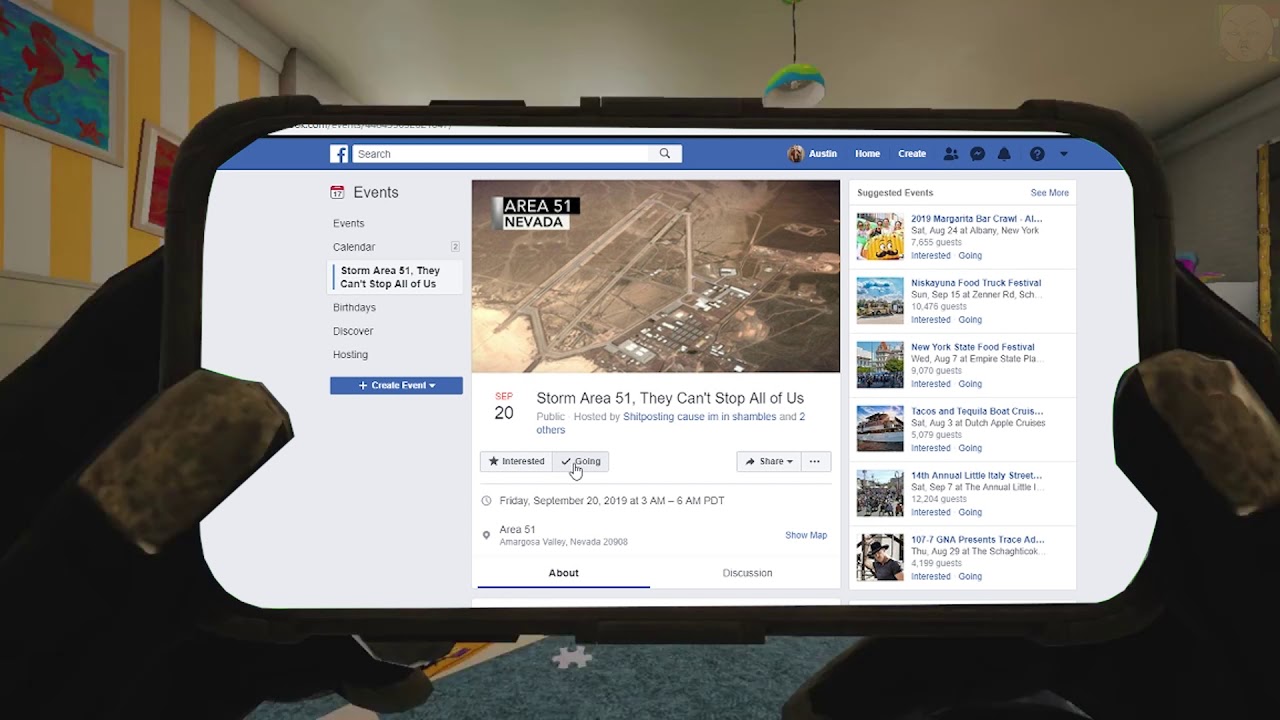This screenshot has height=720, width=1280.
Task: Mark Interested for Niskayuna Food Truck Festival
Action: click(930, 320)
